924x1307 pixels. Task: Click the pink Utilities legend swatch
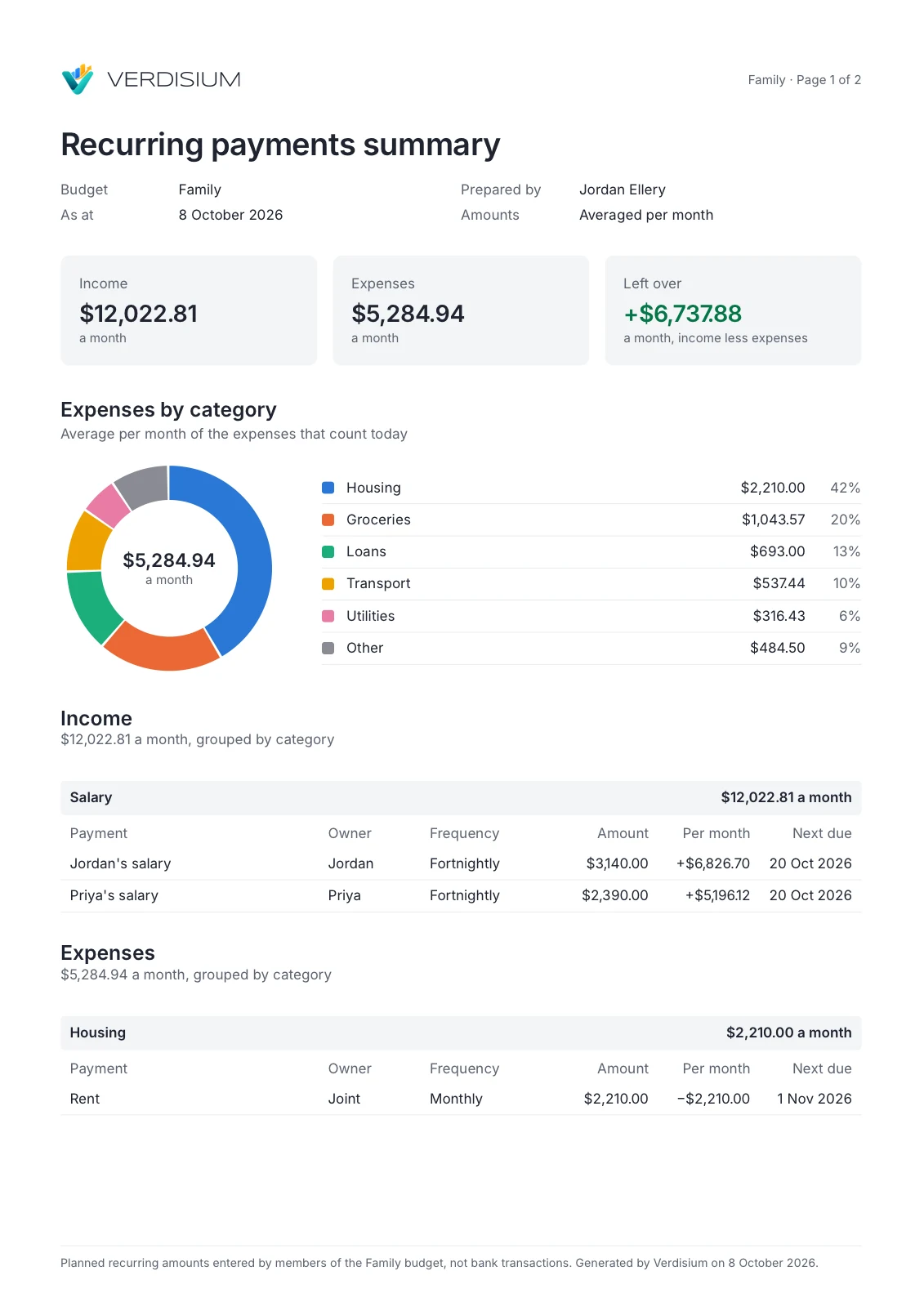328,616
